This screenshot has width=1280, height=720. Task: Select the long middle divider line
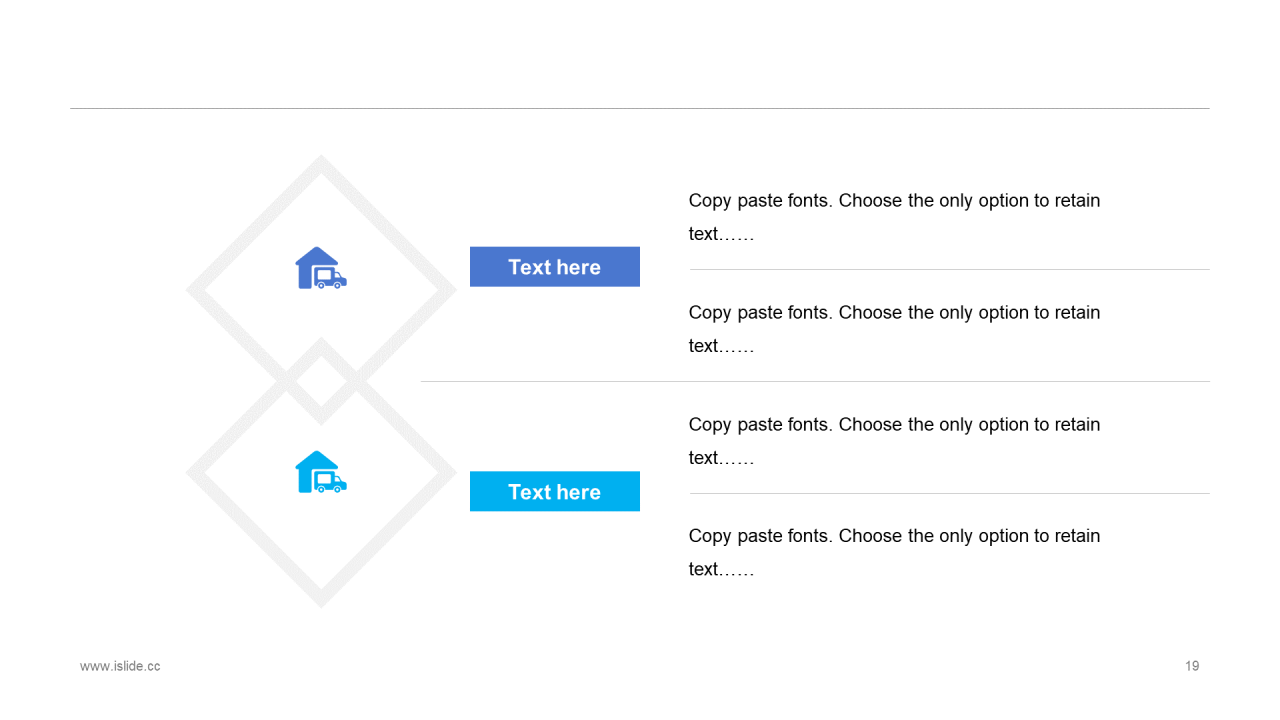[815, 381]
